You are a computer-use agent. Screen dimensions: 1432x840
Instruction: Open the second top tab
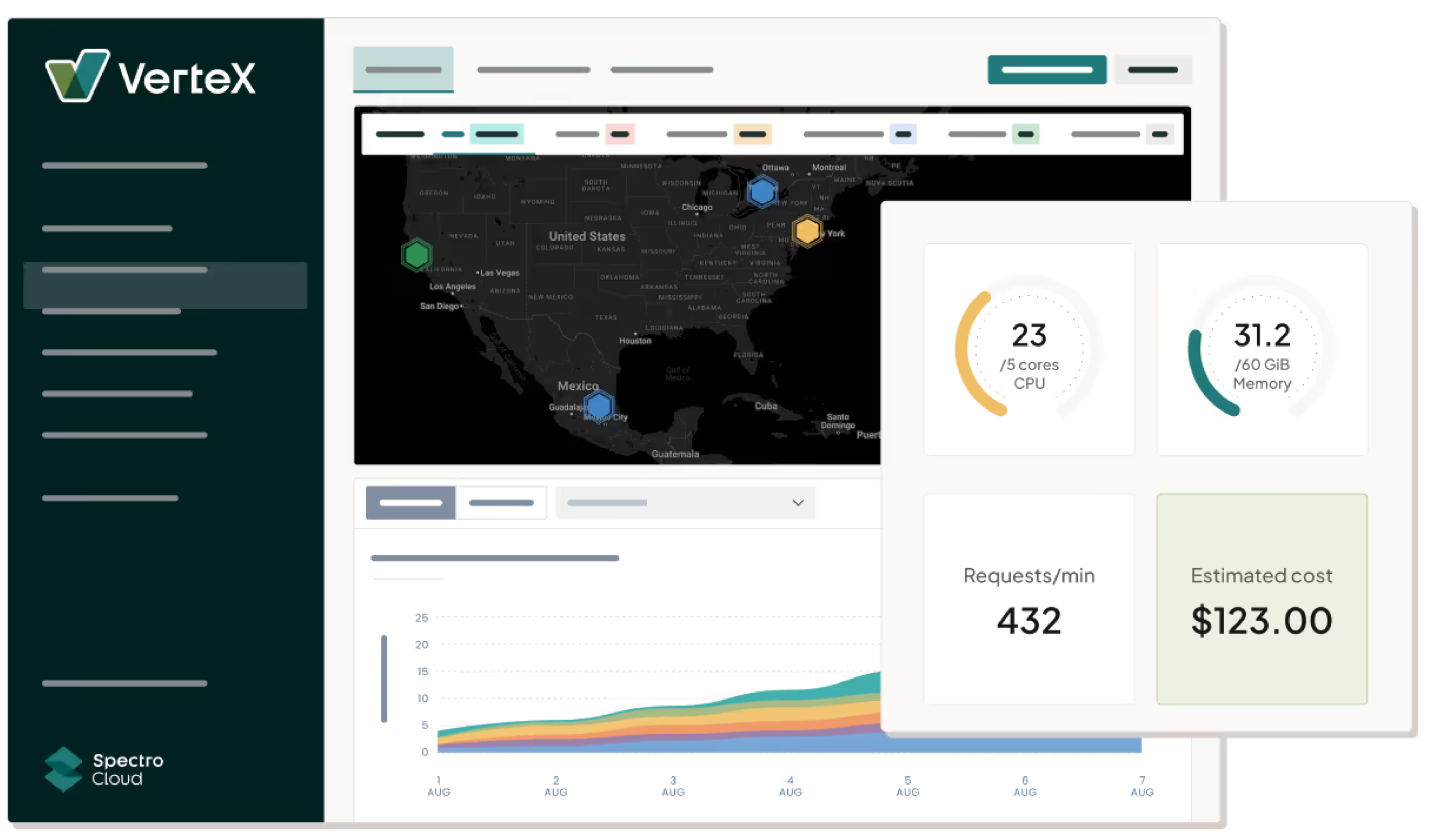(533, 70)
